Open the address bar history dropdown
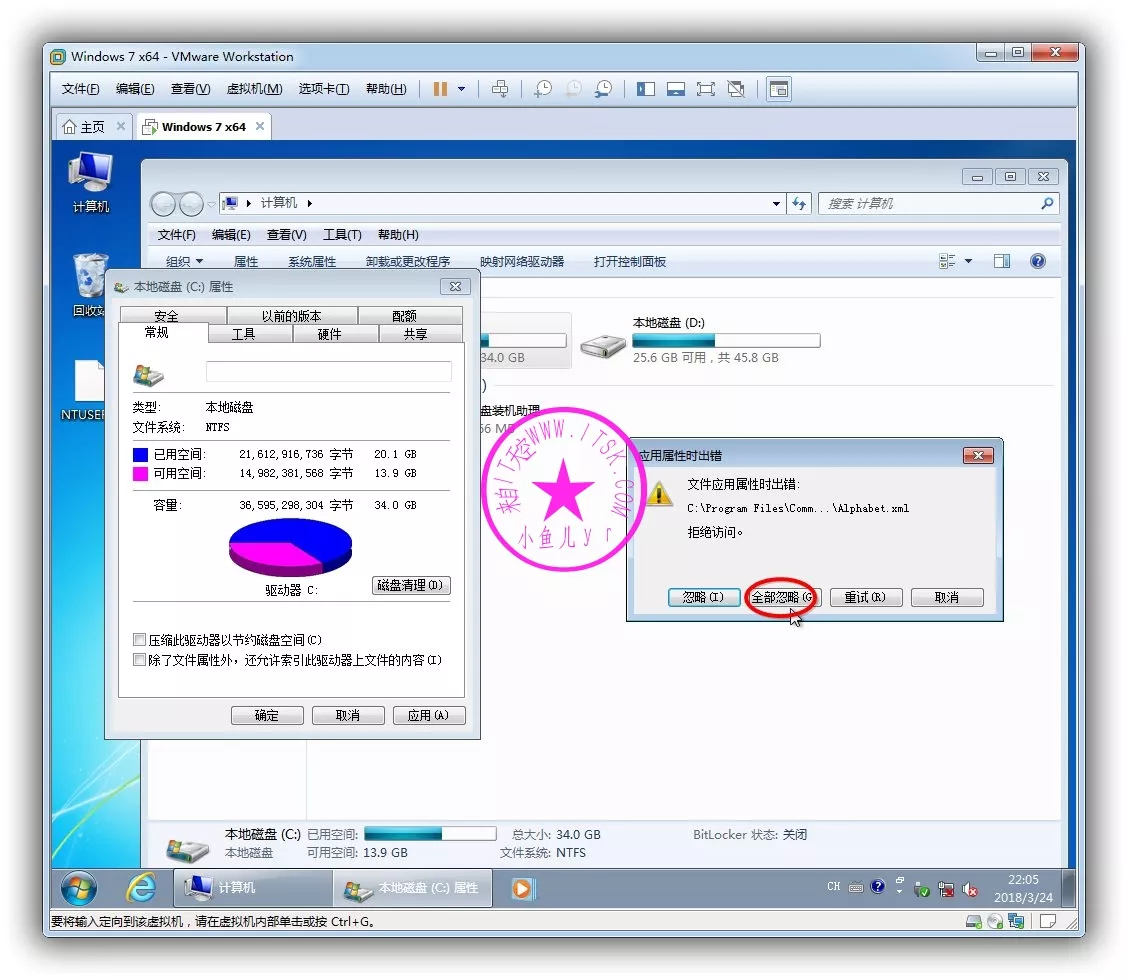Viewport: 1128px width, 980px height. pyautogui.click(x=777, y=204)
